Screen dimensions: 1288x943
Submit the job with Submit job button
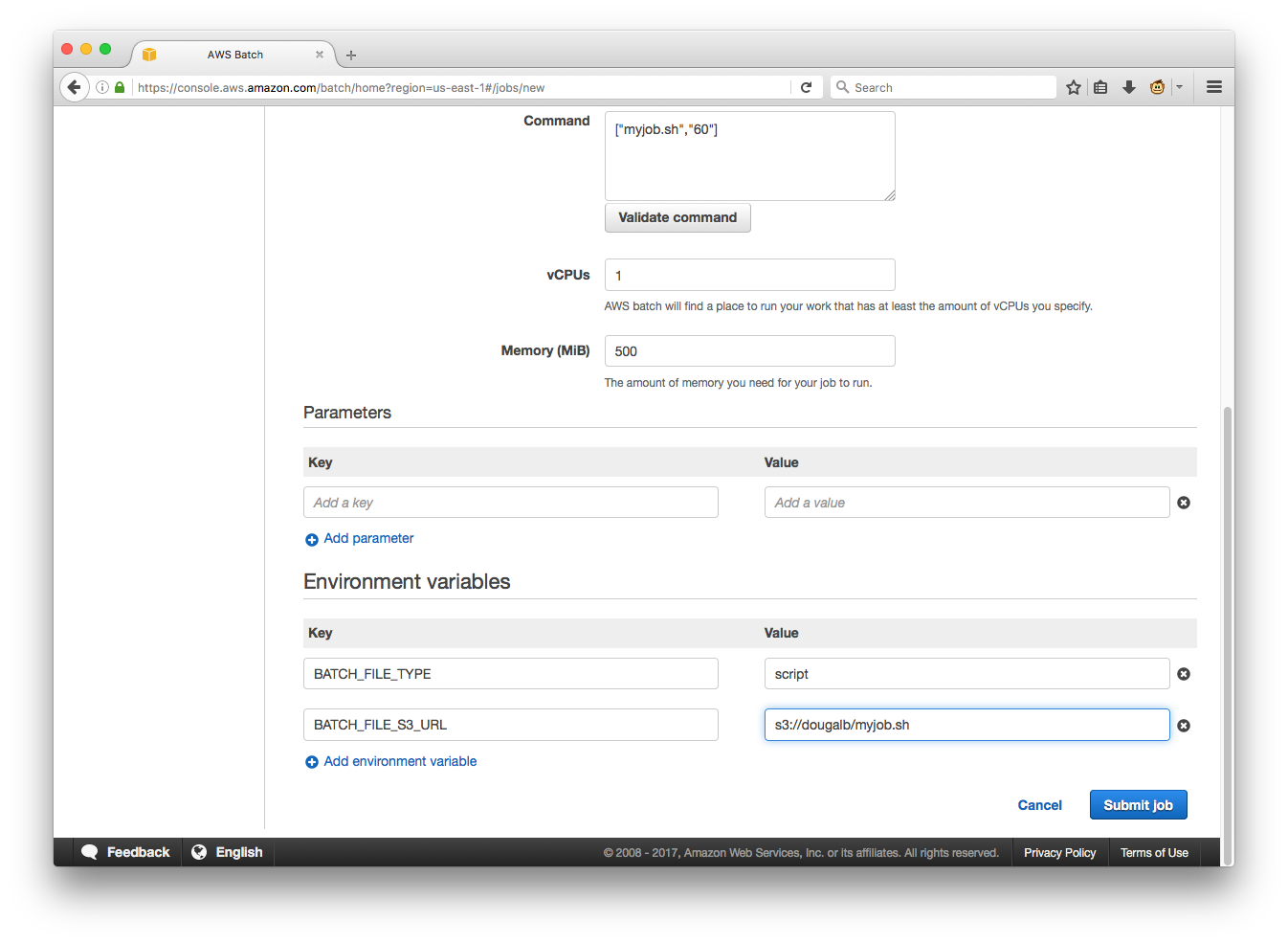pyautogui.click(x=1138, y=805)
